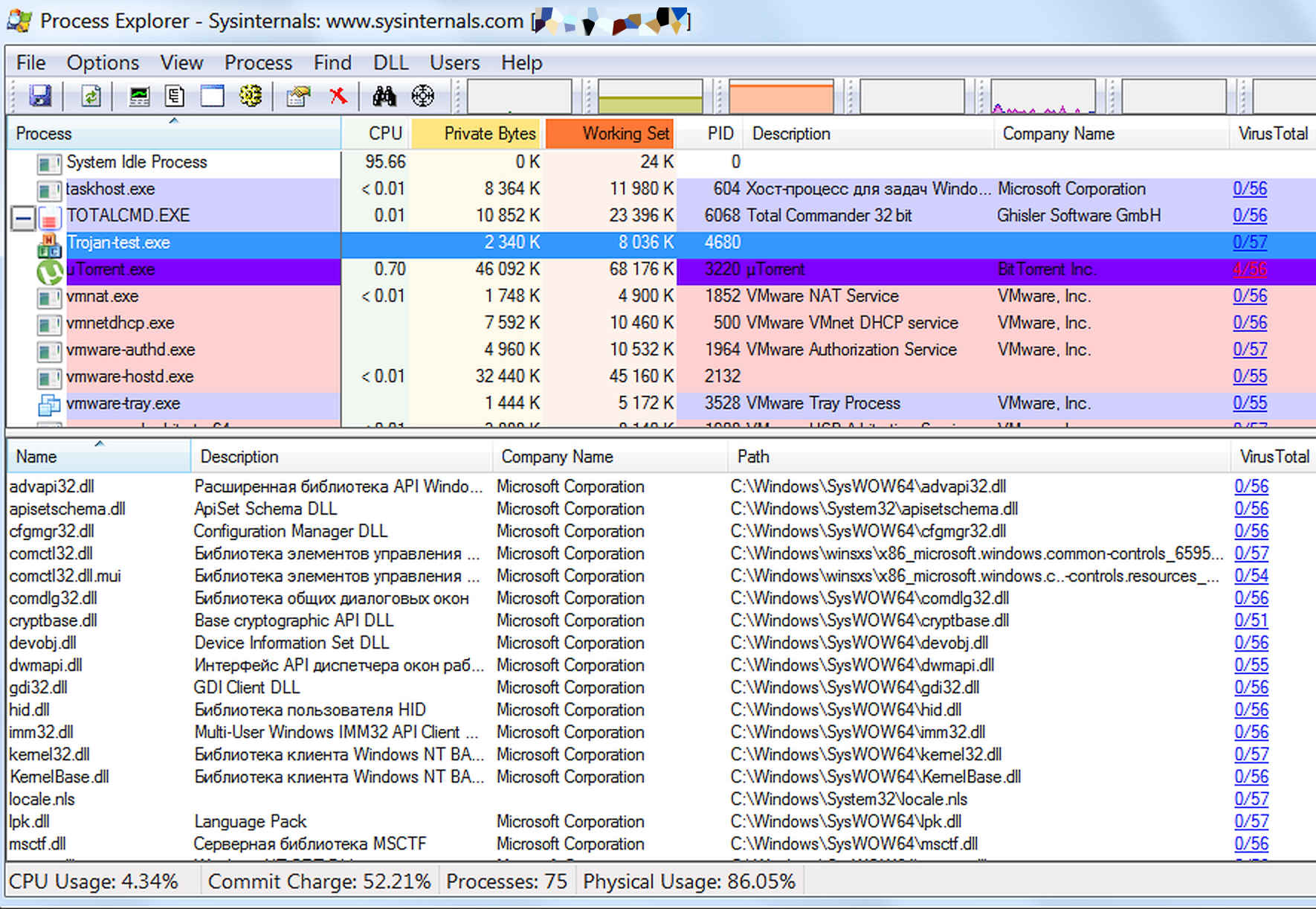This screenshot has height=909, width=1316.
Task: Sort upper pane by Description column
Action: click(868, 134)
